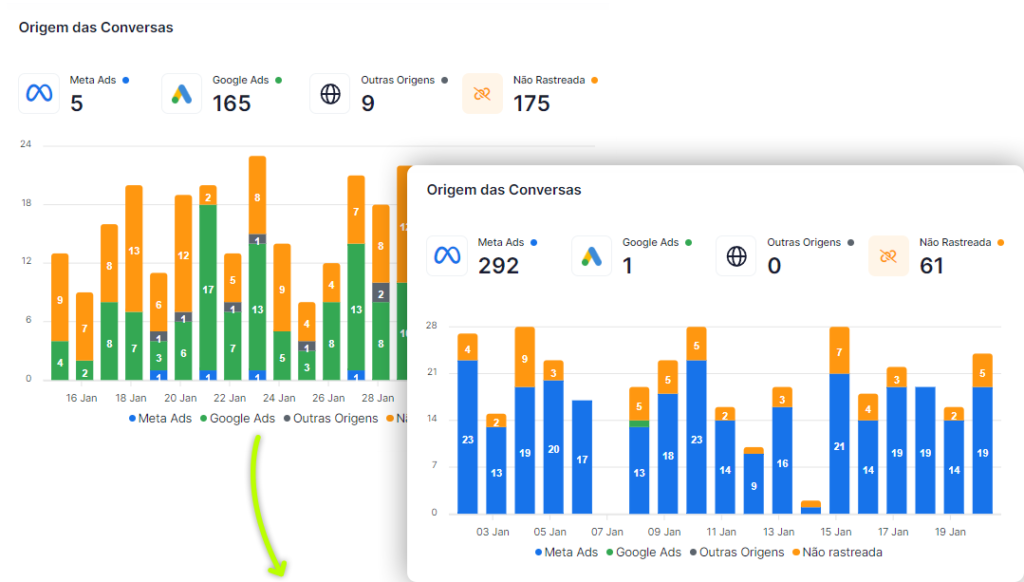
Task: Click the broken-link icon beside the 175 count
Action: (x=482, y=94)
